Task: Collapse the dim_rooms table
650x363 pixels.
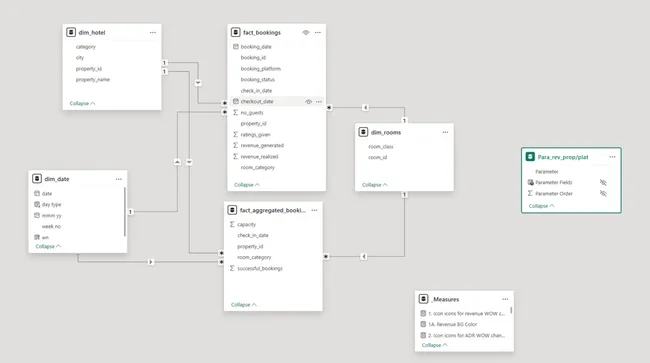Action: (x=375, y=185)
